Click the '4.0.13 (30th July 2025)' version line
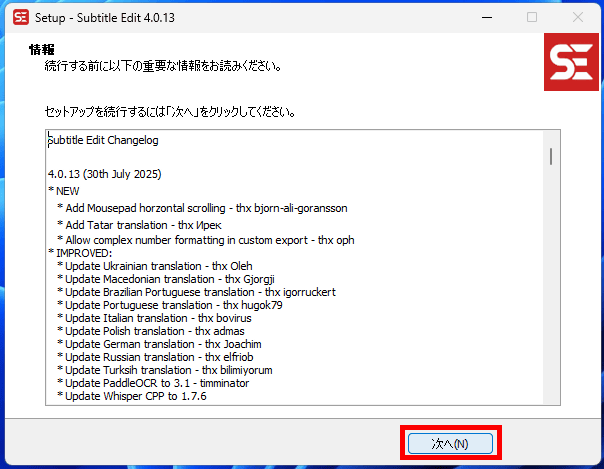The width and height of the screenshot is (604, 469). [104, 174]
